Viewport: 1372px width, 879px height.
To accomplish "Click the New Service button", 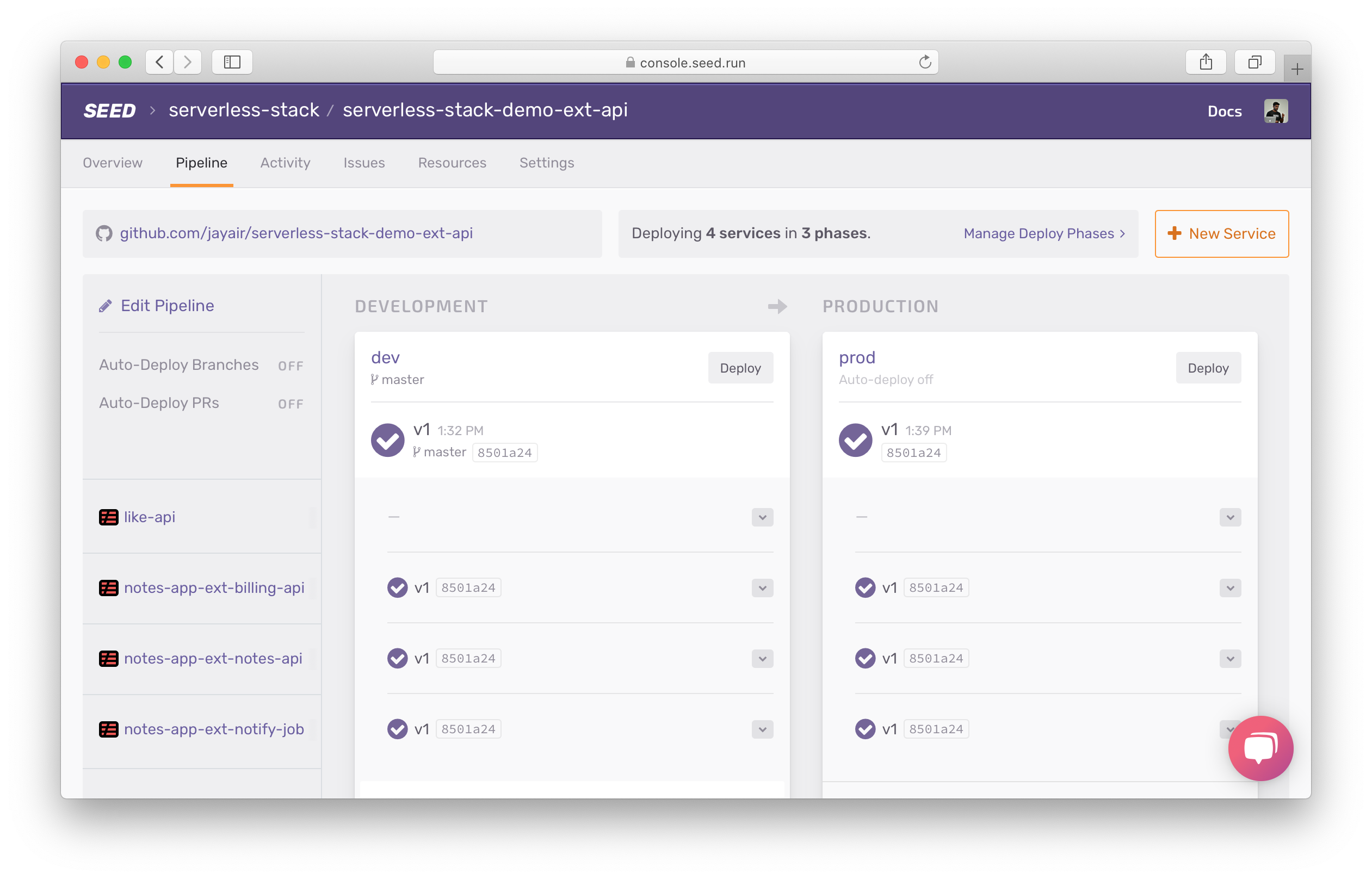I will click(1222, 233).
